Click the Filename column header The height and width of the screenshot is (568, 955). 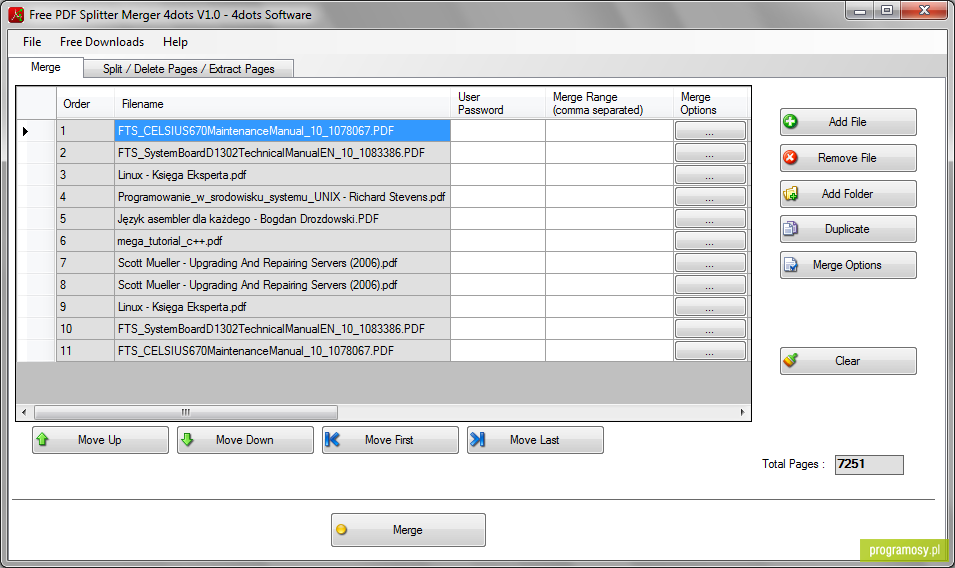pos(283,103)
